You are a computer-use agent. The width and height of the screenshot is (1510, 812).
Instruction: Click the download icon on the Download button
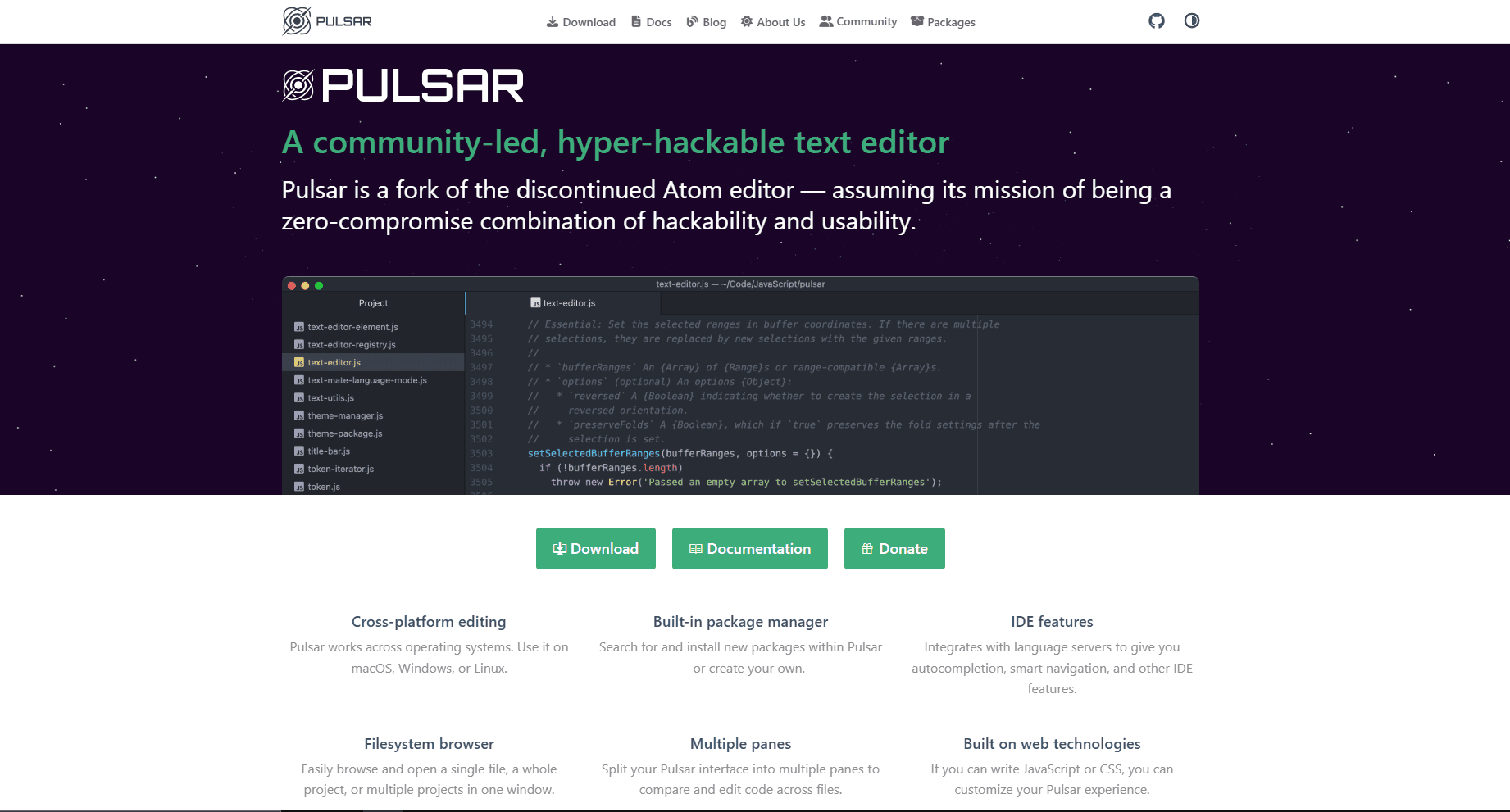(x=560, y=549)
